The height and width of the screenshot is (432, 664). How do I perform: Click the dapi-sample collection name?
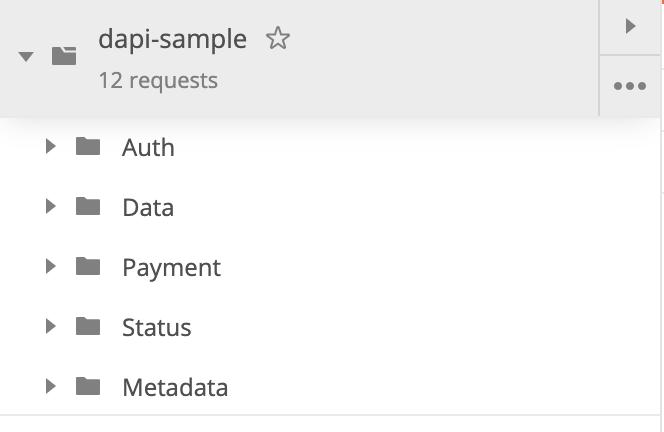(172, 40)
